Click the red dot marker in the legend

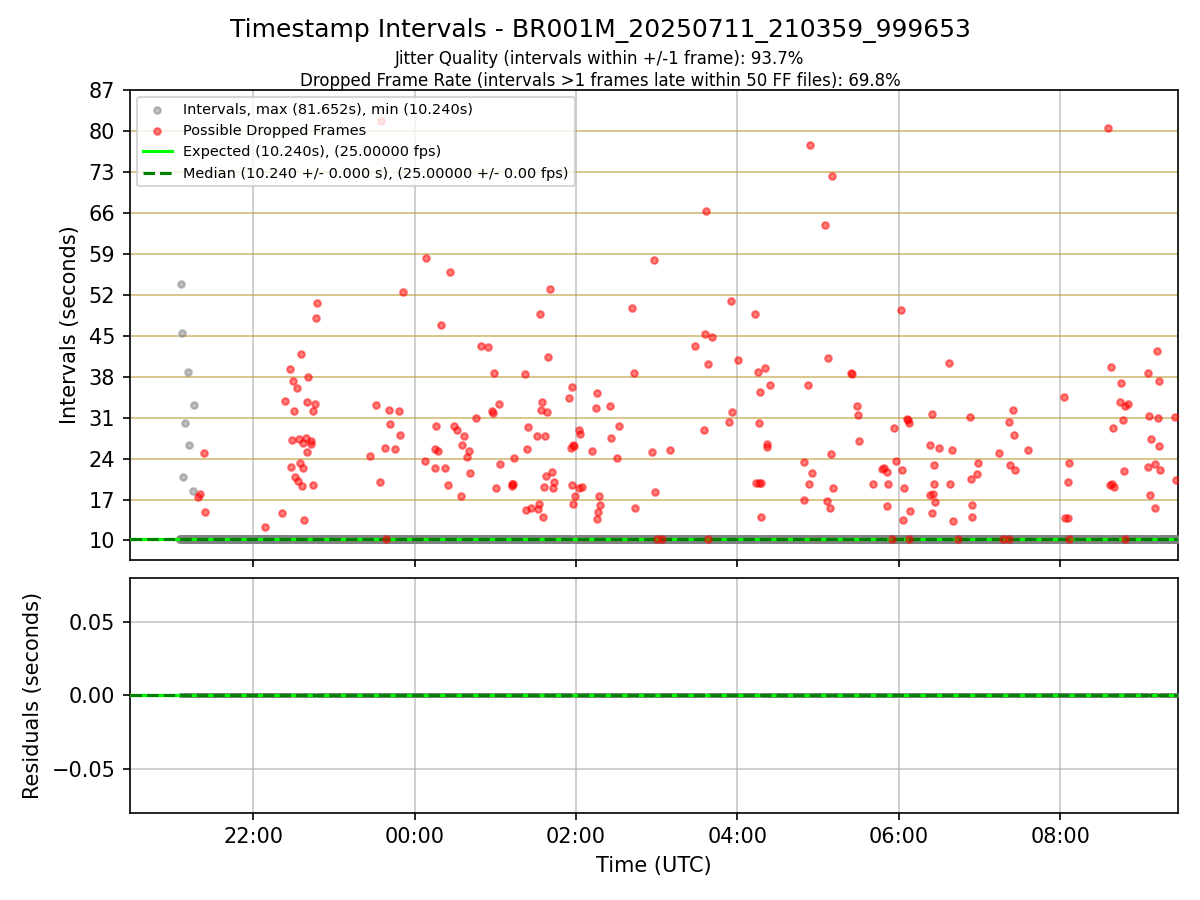[157, 130]
